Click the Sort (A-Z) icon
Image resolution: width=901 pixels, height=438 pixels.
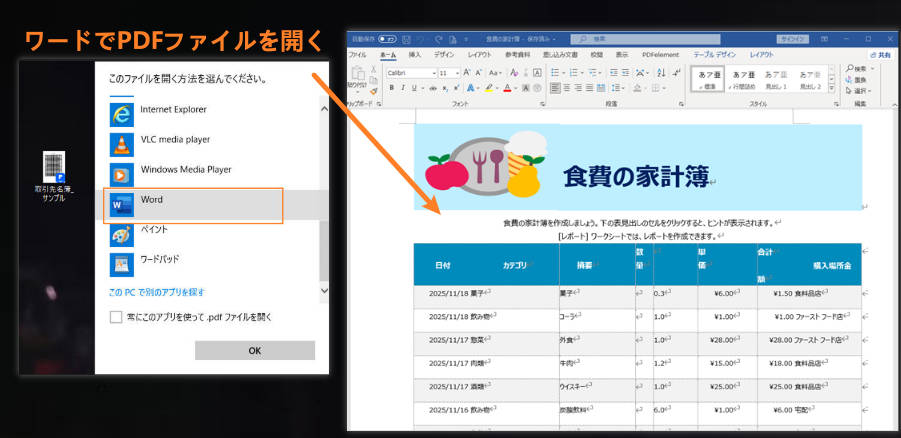[x=661, y=73]
